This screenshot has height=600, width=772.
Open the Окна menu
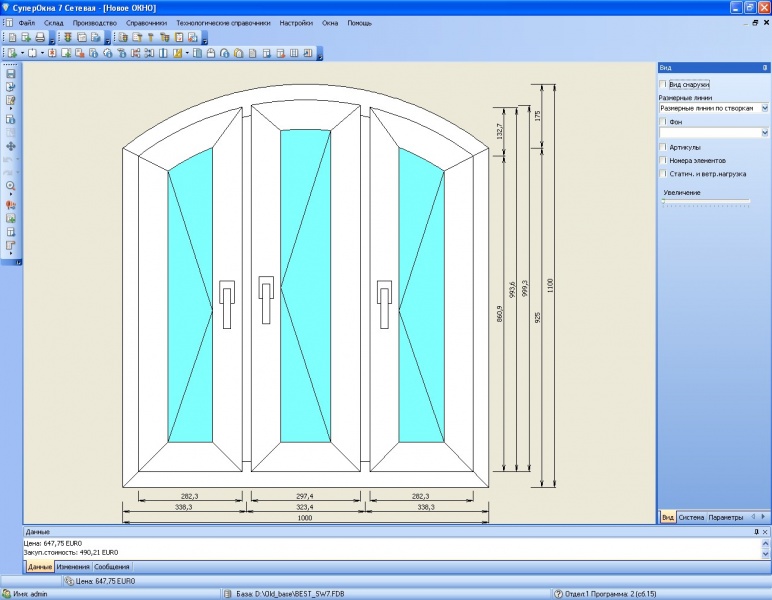tap(330, 23)
